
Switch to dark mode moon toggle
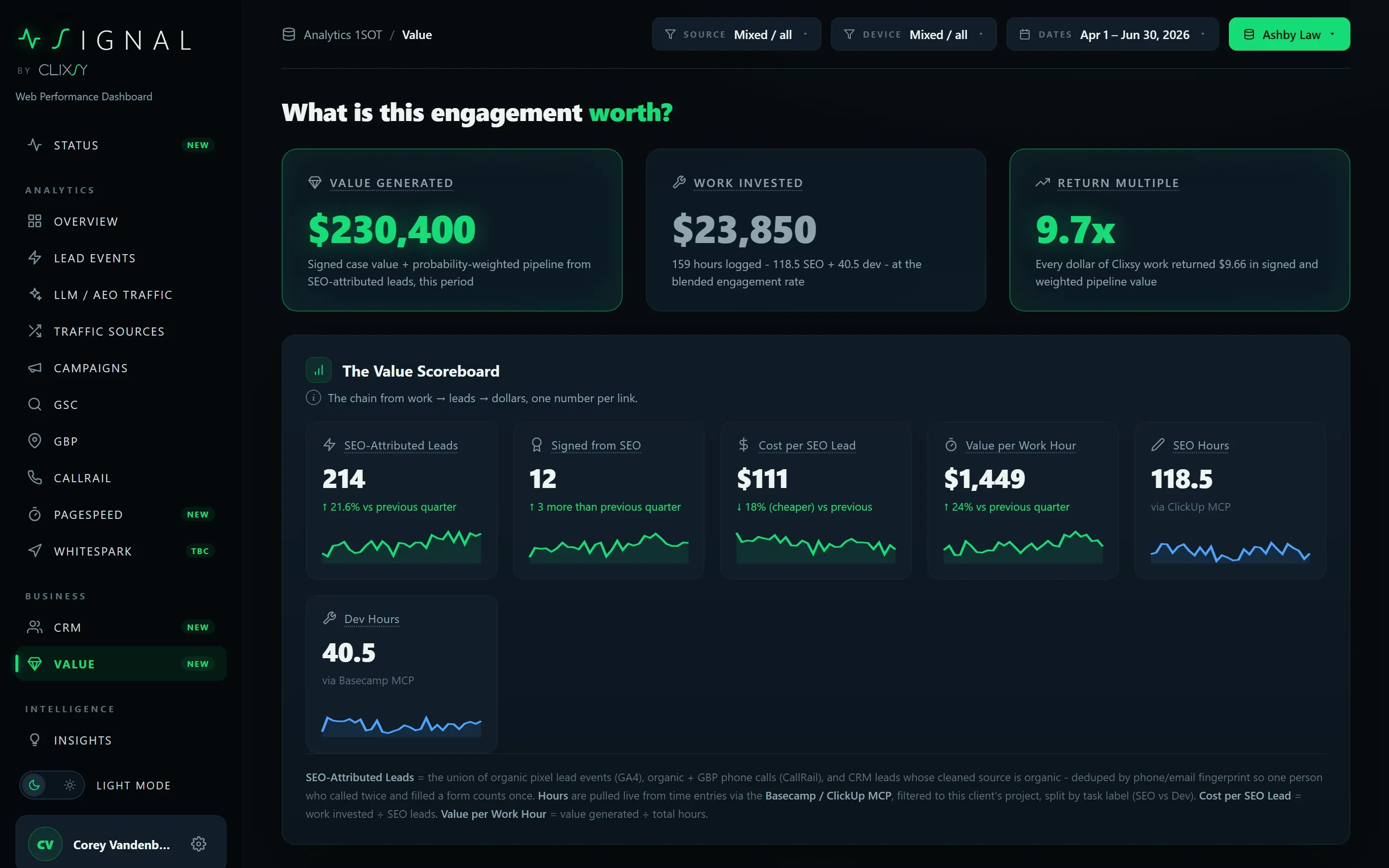click(34, 785)
